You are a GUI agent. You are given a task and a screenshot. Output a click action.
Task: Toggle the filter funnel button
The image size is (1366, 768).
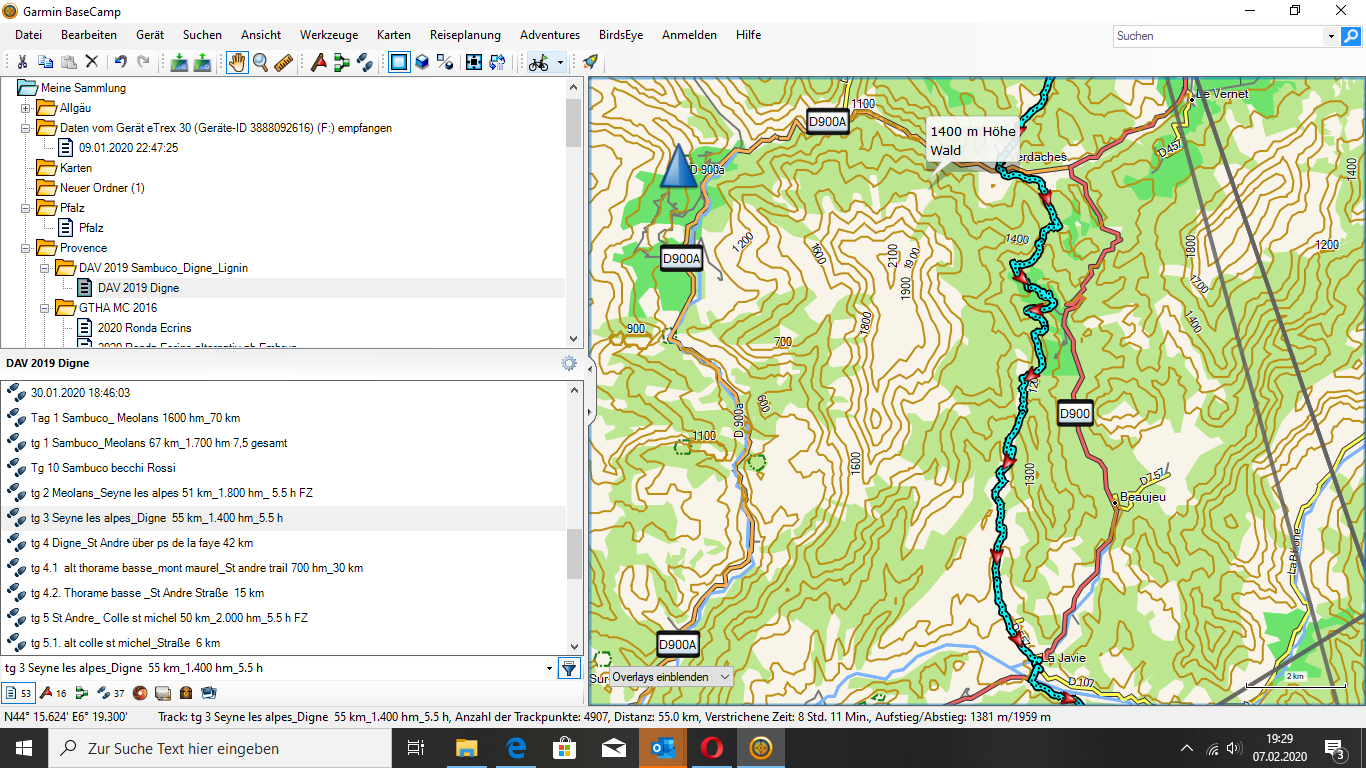tap(569, 668)
